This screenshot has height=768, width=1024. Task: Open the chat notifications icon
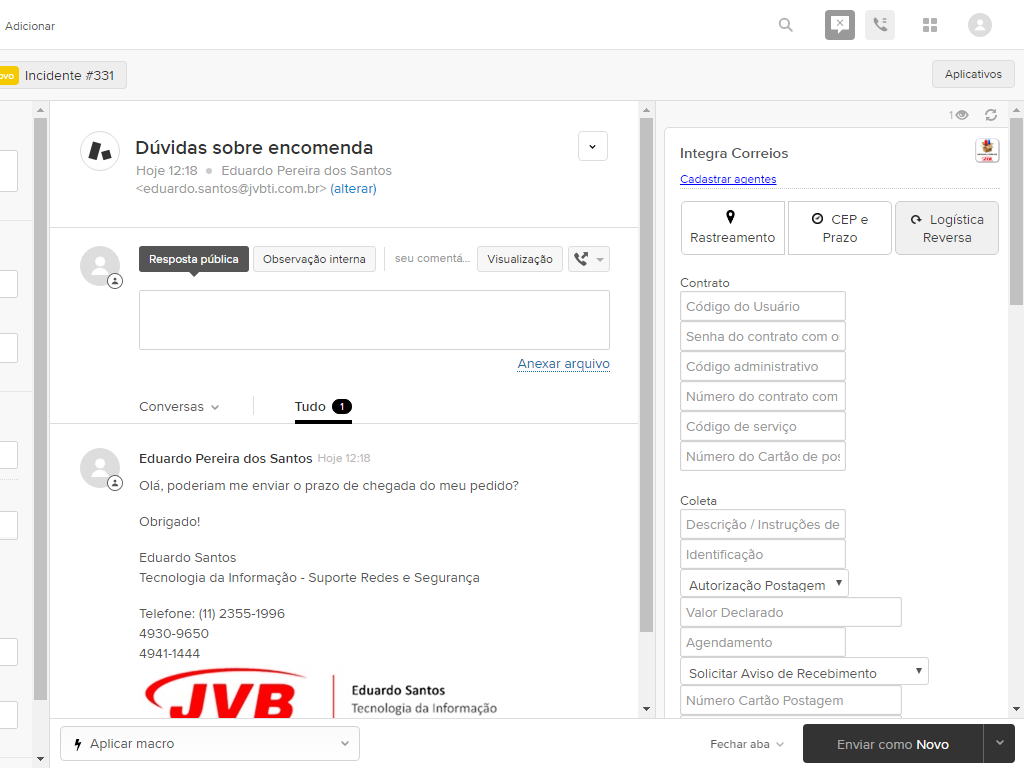(x=840, y=25)
